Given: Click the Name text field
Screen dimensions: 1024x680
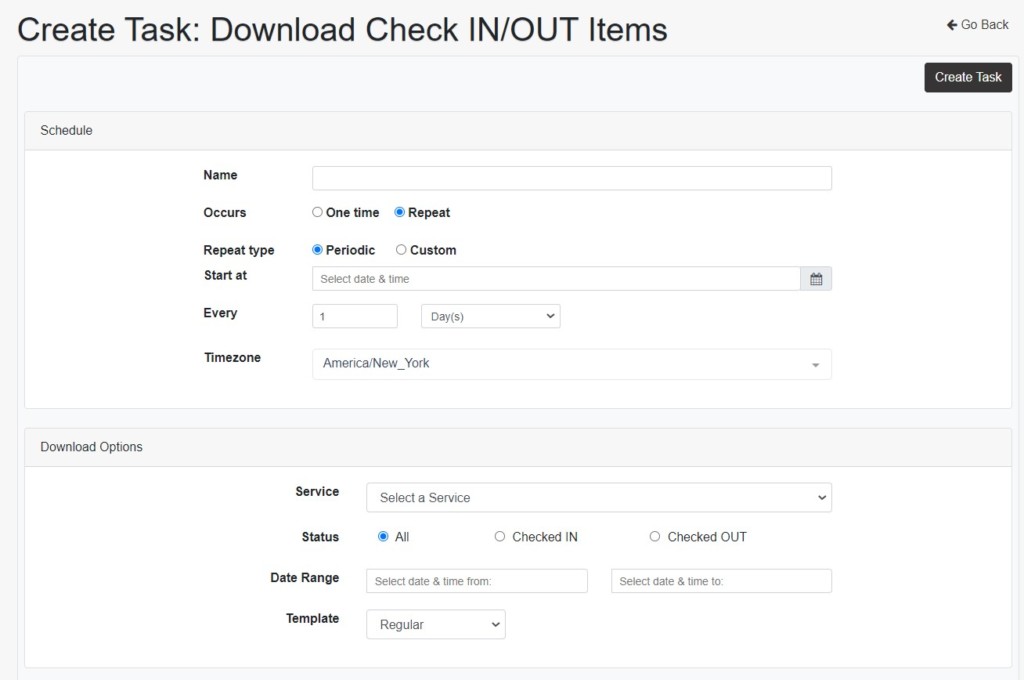Looking at the screenshot, I should 571,177.
